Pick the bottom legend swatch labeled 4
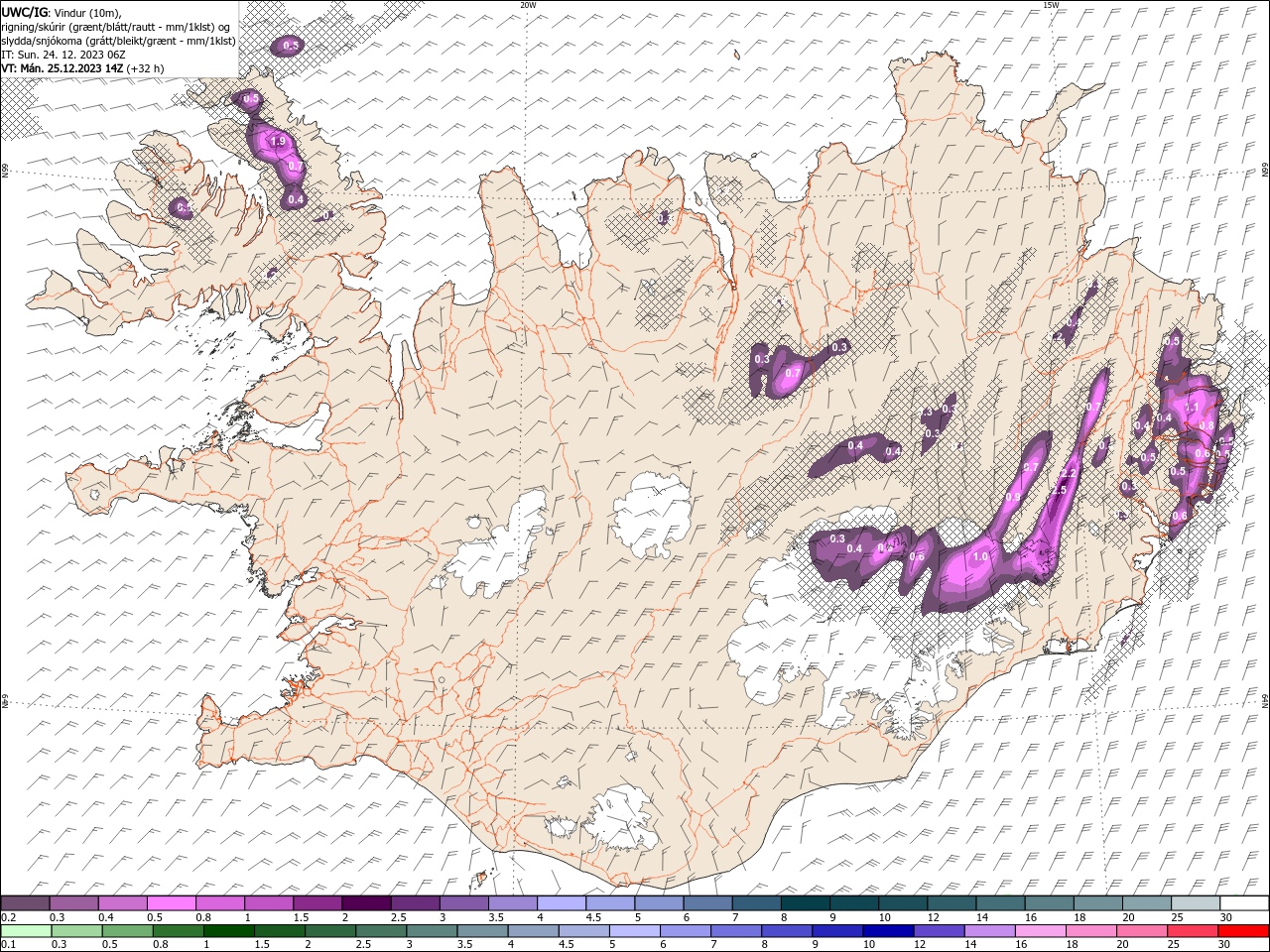The width and height of the screenshot is (1270, 952). click(x=532, y=931)
